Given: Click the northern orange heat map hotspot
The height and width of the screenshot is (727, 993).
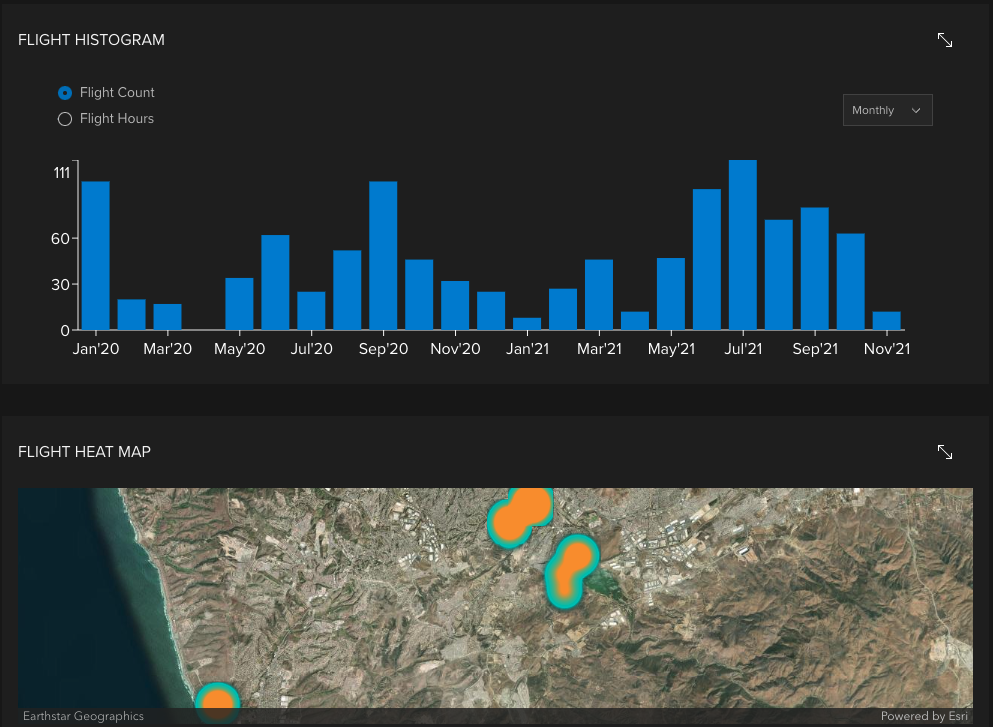Looking at the screenshot, I should pyautogui.click(x=520, y=512).
